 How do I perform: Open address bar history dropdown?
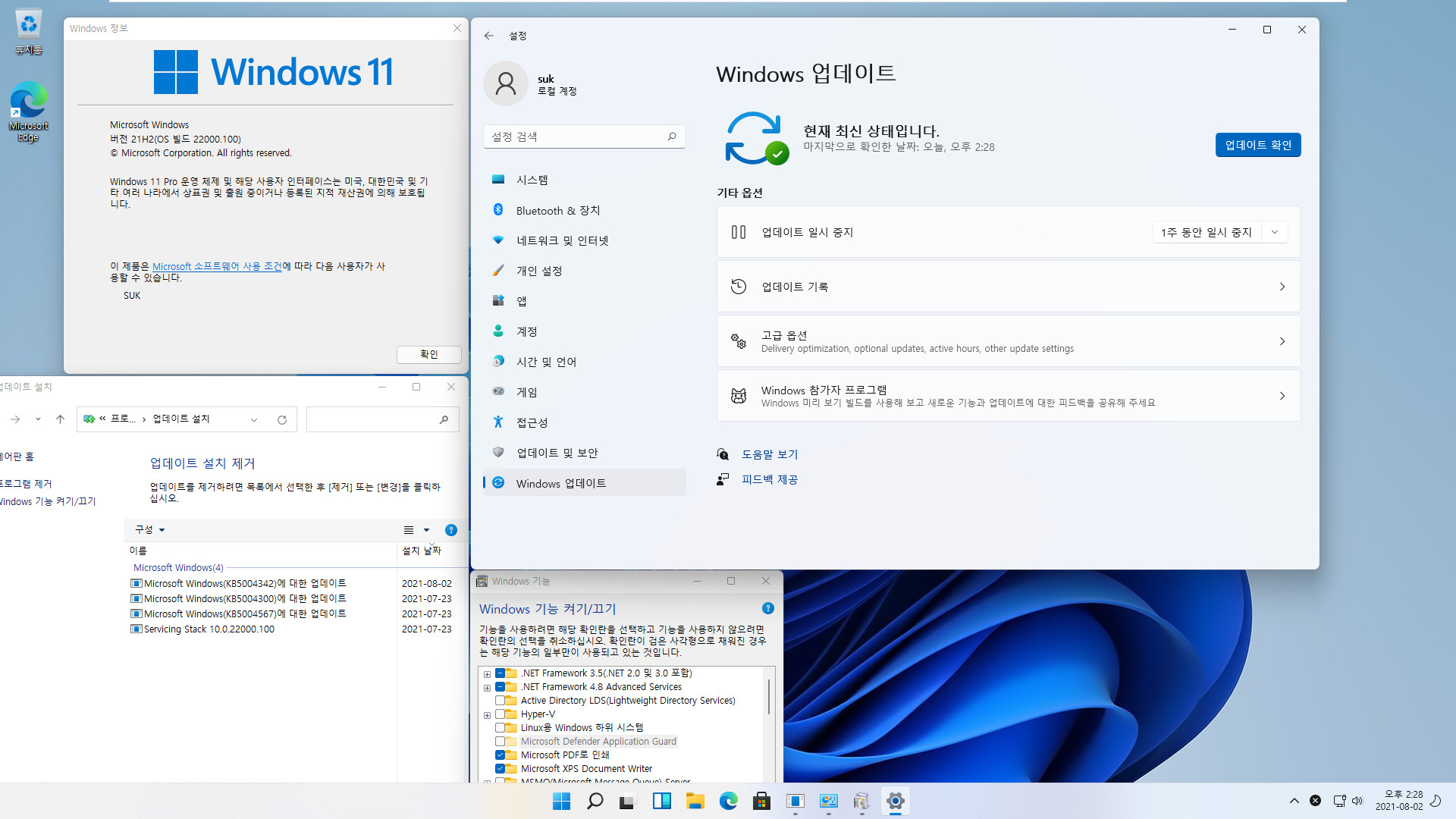254,420
